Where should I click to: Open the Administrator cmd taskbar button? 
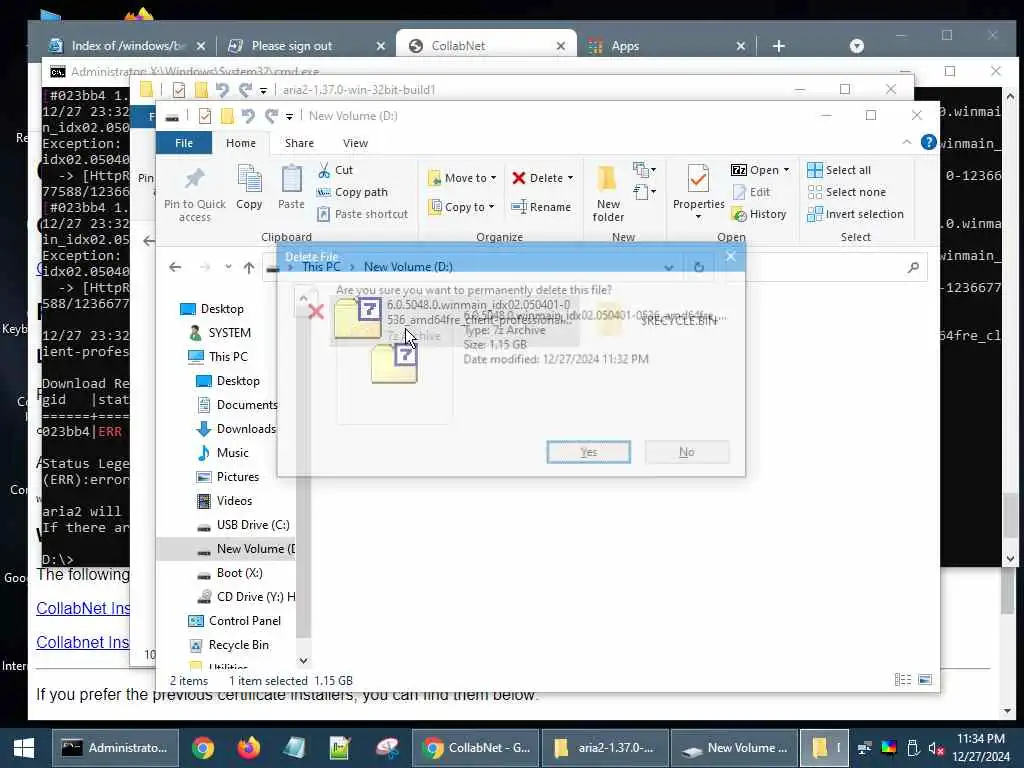click(115, 748)
